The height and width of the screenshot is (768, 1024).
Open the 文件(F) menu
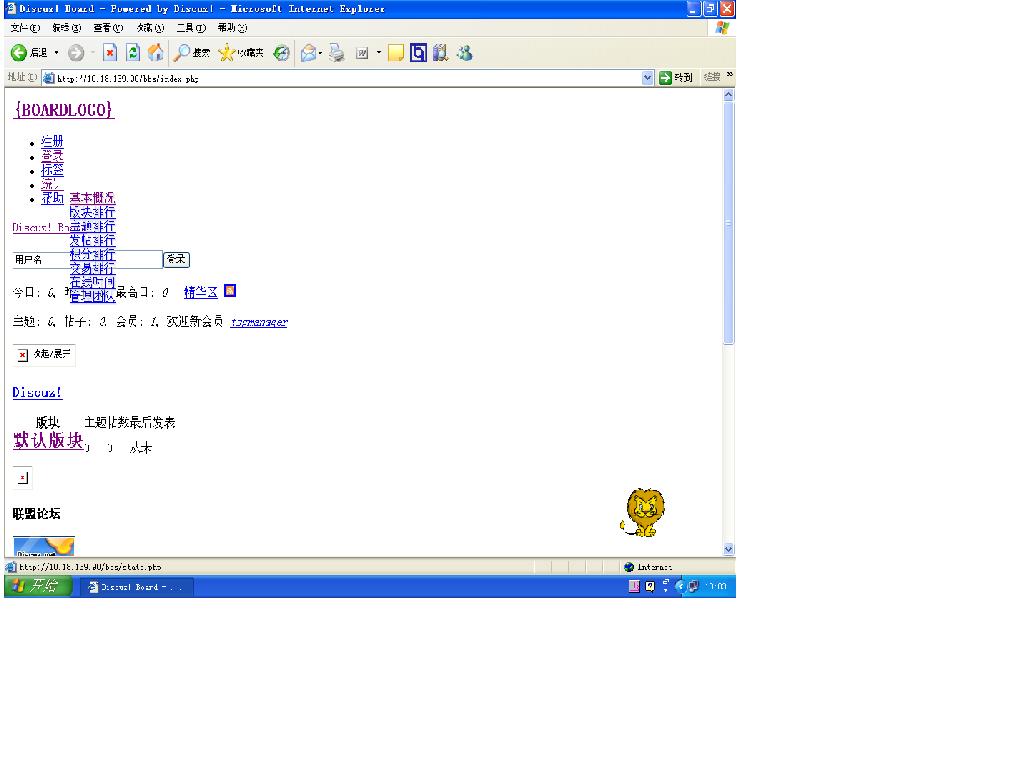25,27
